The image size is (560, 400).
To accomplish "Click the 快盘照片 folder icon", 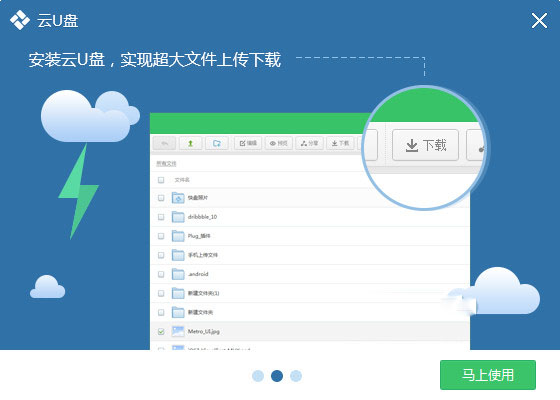I will tap(178, 198).
